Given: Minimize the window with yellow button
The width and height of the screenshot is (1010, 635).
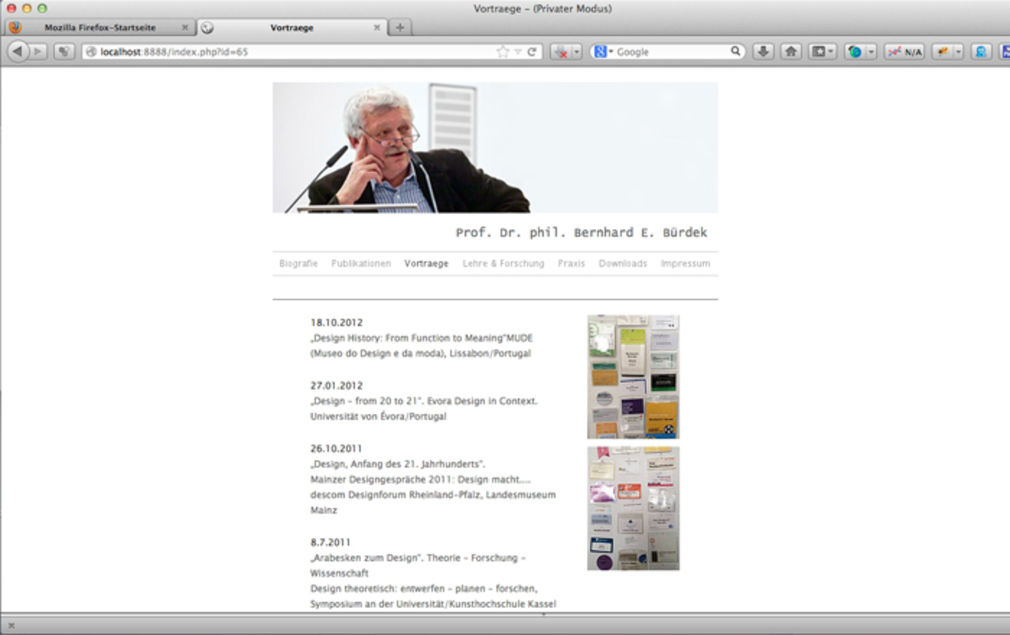Looking at the screenshot, I should pyautogui.click(x=27, y=8).
